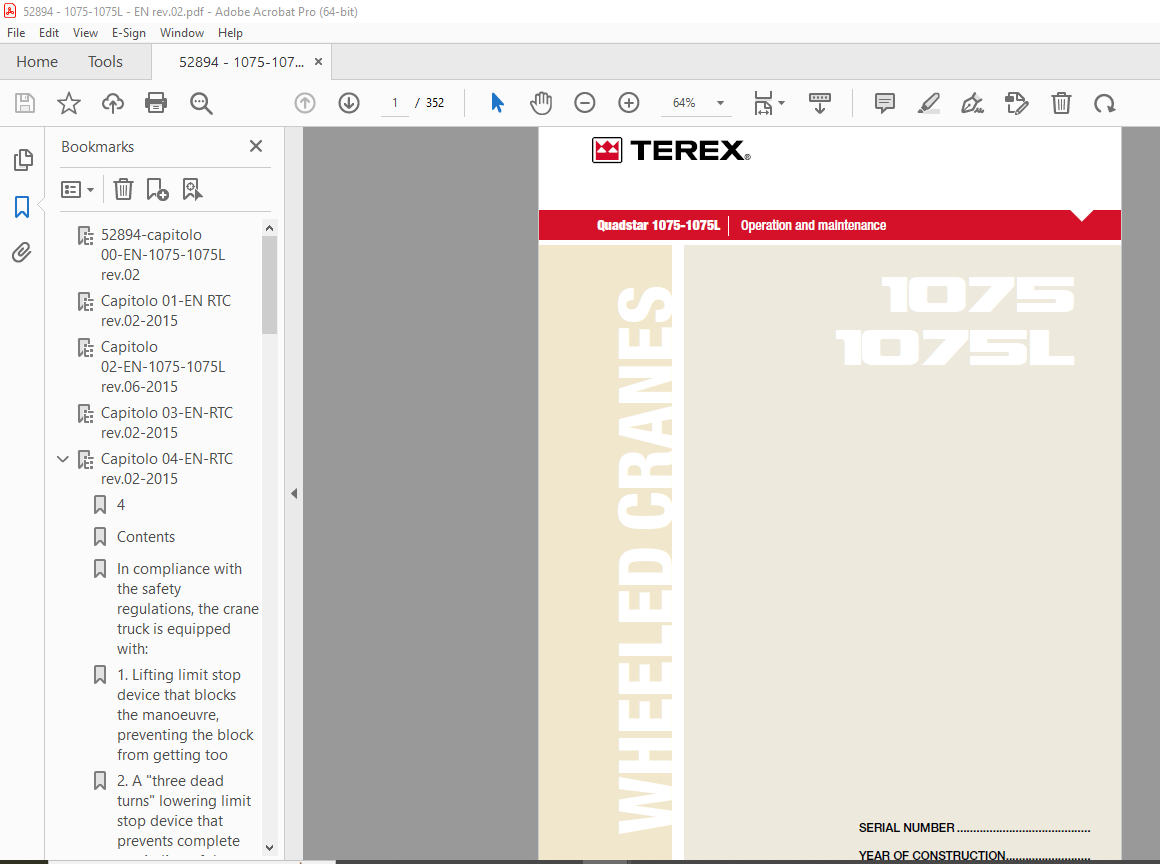Open bookmark Capitolo 03-EN-RTC rev.02-2015
1160x864 pixels.
click(x=166, y=422)
